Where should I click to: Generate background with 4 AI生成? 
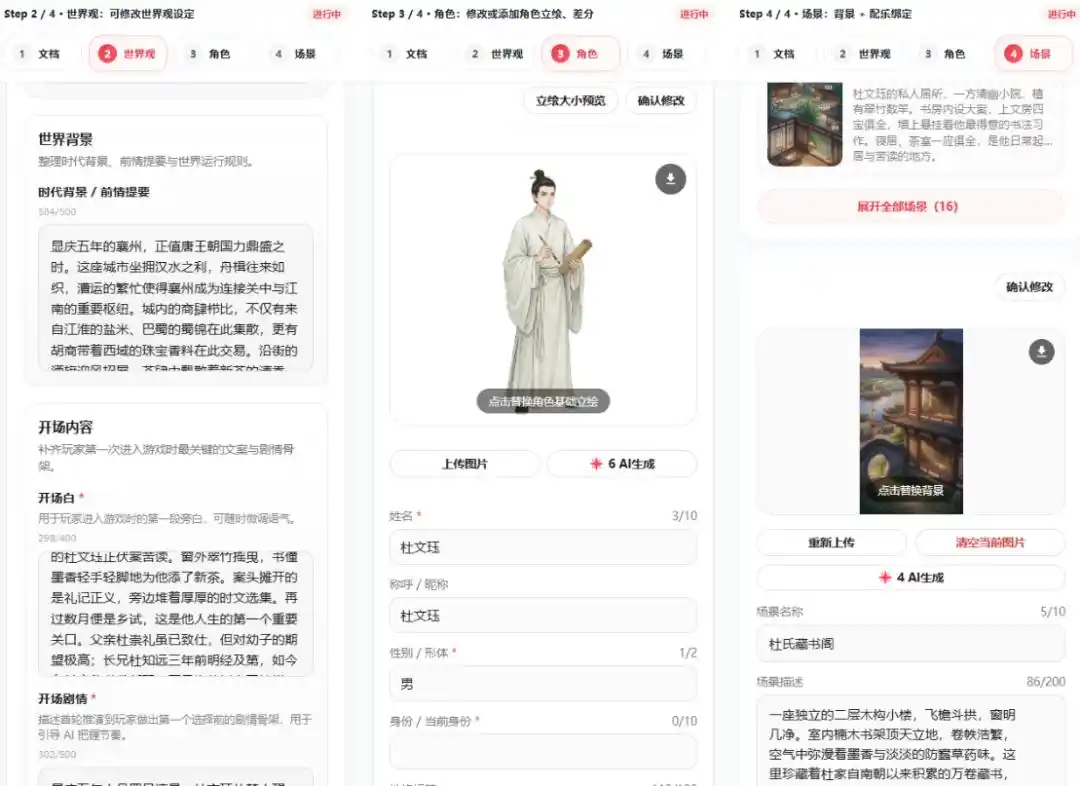[911, 577]
